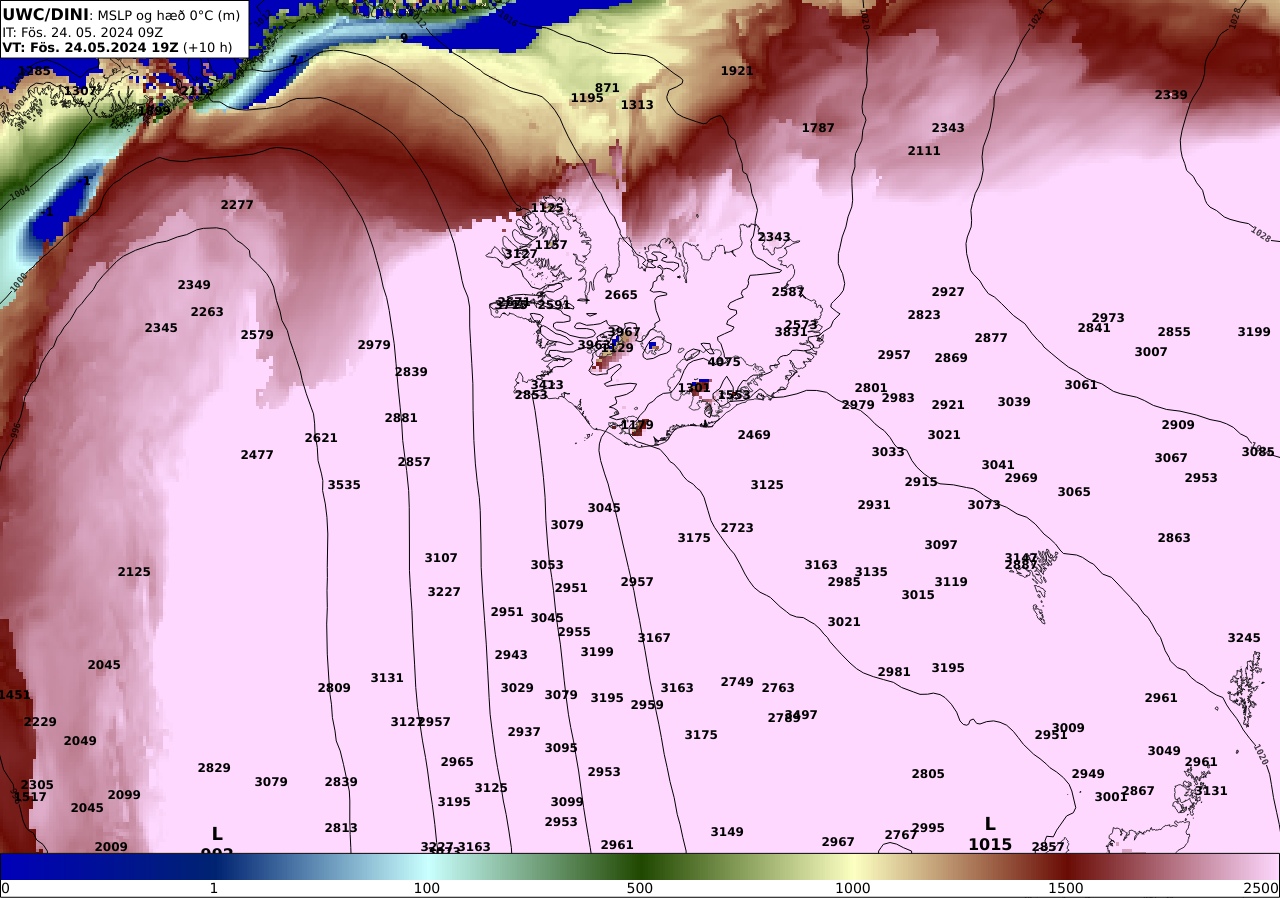Click the 2111 height value
This screenshot has height=898, width=1280.
coord(924,151)
